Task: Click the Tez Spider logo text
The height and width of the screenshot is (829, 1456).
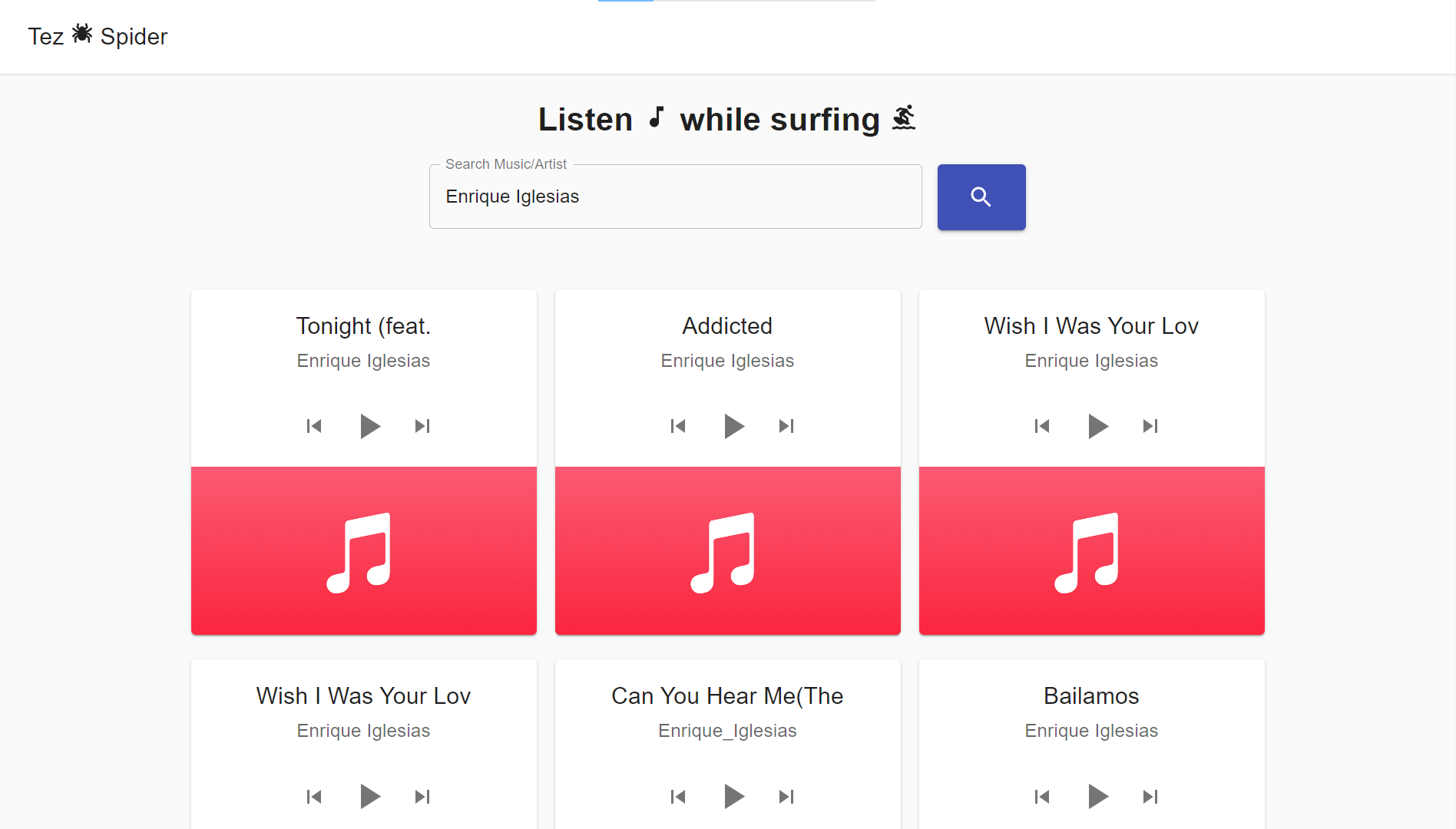Action: click(98, 36)
